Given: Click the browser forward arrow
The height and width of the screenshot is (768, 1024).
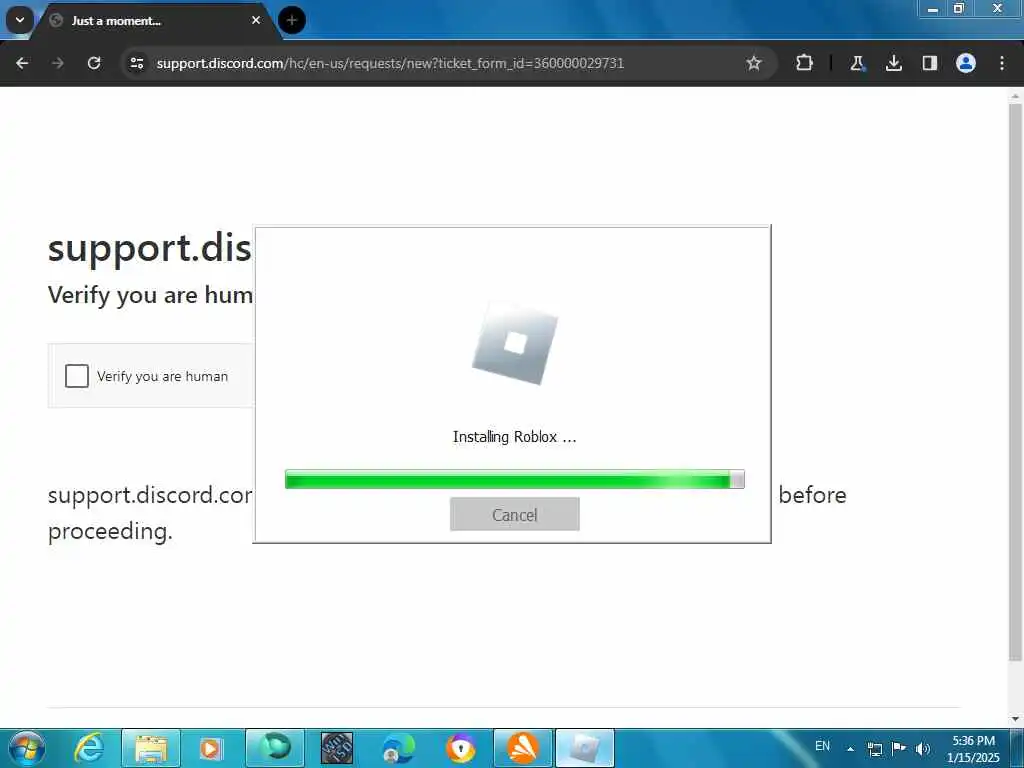Looking at the screenshot, I should 57,63.
